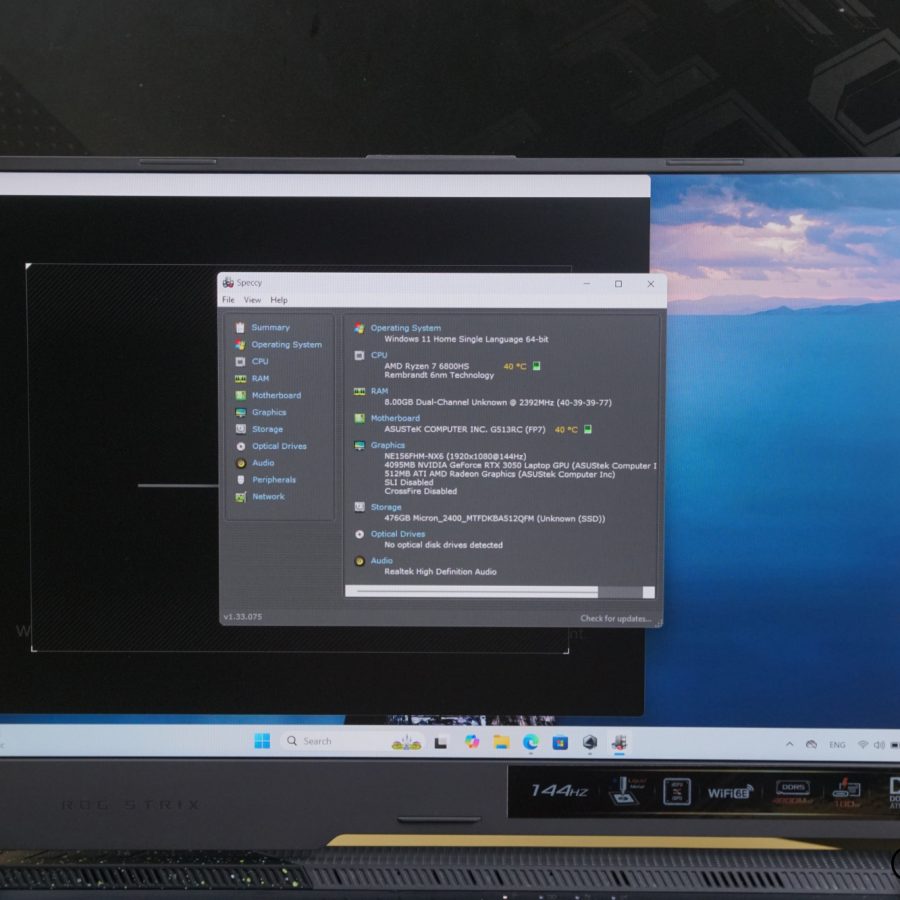Click the CPU heading in summary pane

pyautogui.click(x=379, y=355)
